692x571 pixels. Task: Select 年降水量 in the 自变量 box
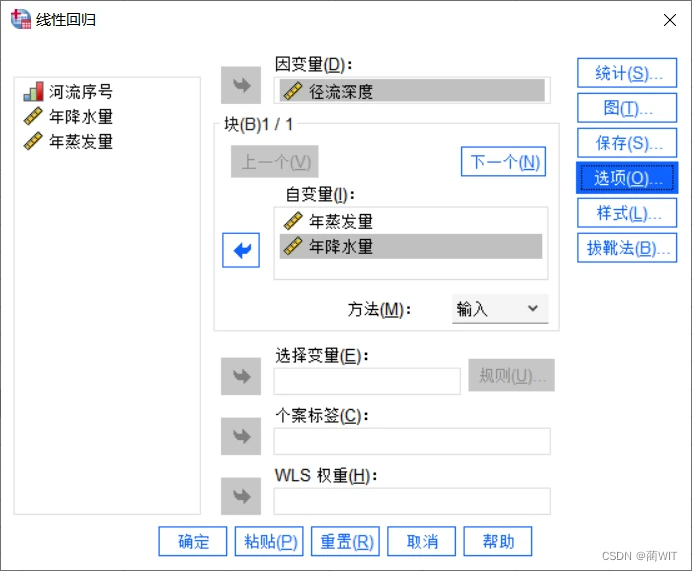(x=410, y=246)
